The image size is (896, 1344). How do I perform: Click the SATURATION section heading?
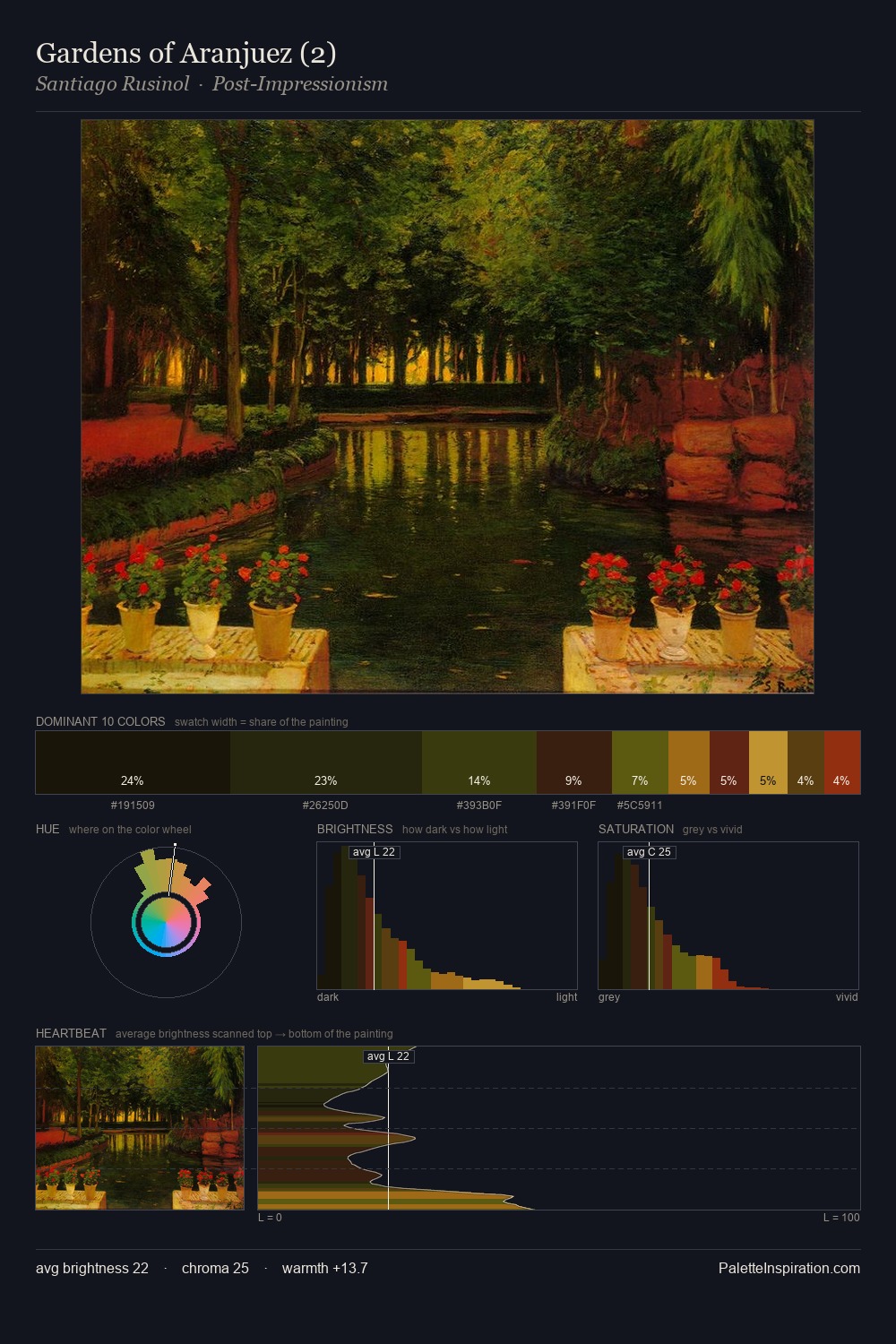point(636,829)
